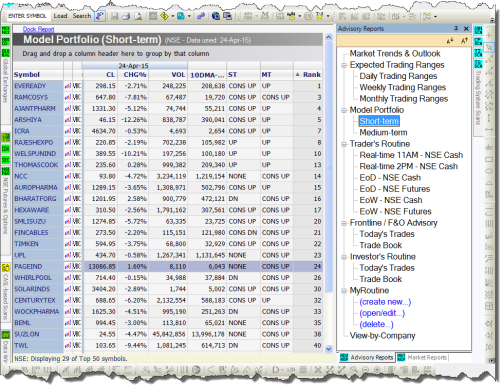The height and width of the screenshot is (385, 500).
Task: Click the blue square toolbar icon
Action: pyautogui.click(x=181, y=16)
